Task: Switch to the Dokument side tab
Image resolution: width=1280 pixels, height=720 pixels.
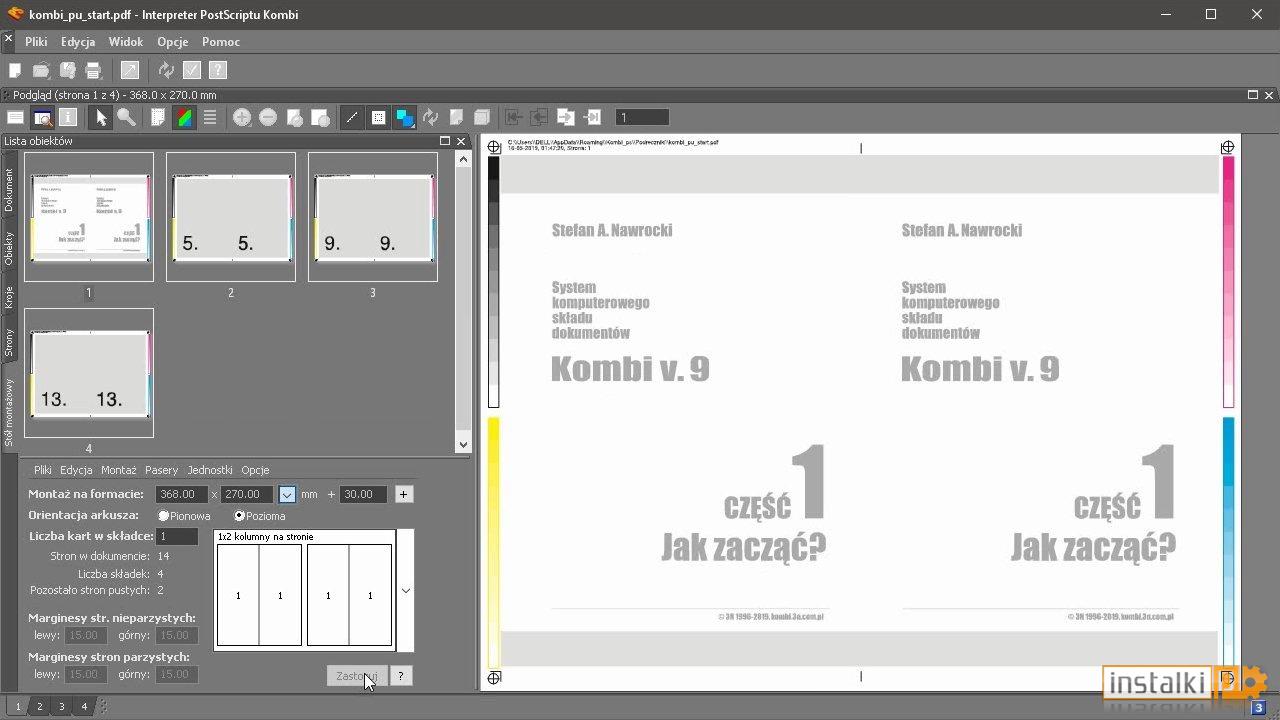Action: click(9, 190)
